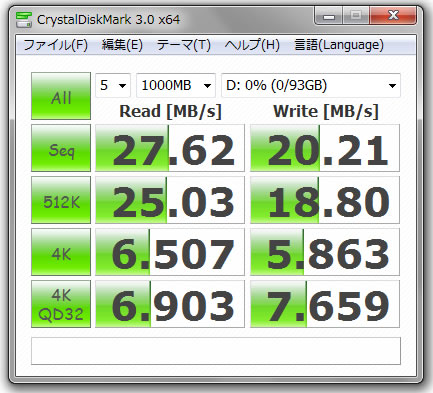Open the ファイル(F) menu
This screenshot has height=393, width=433.
tap(56, 45)
